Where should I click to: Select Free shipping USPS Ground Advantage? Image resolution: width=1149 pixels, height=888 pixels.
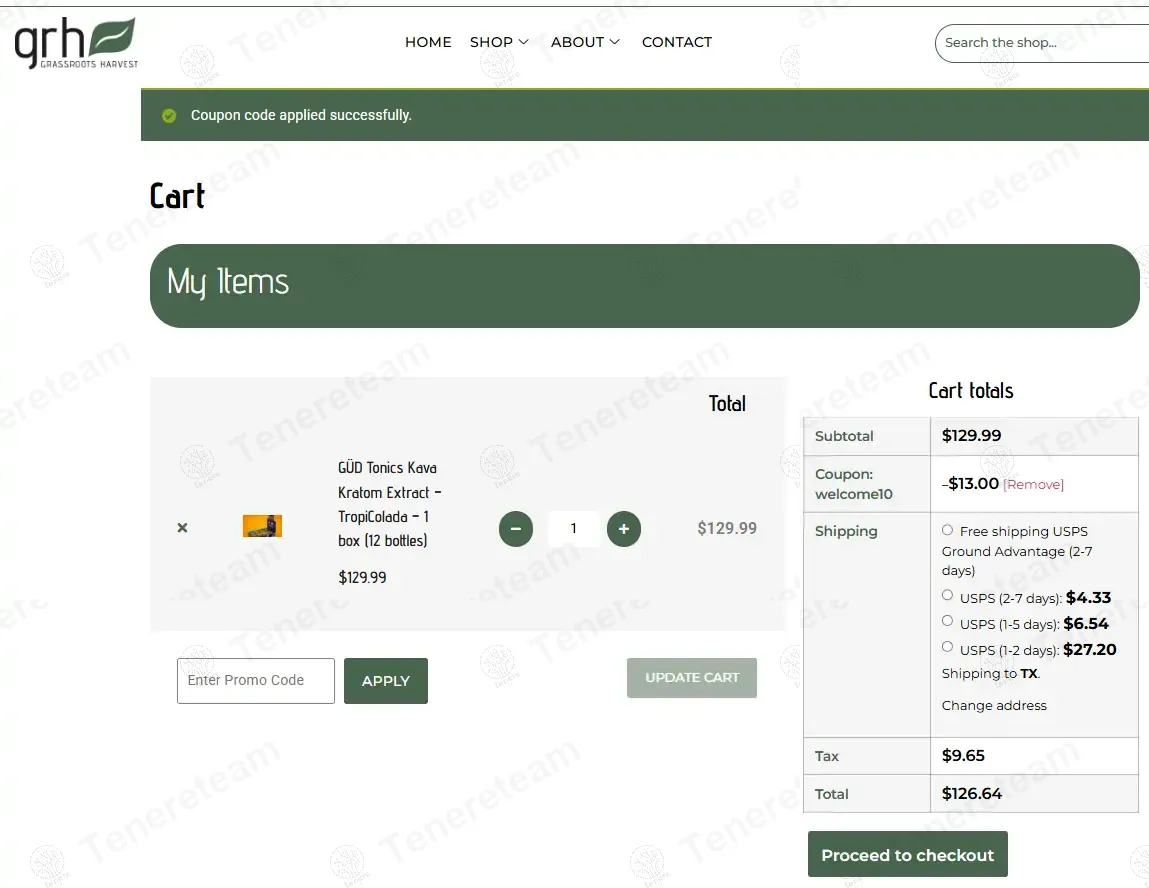[x=947, y=530]
